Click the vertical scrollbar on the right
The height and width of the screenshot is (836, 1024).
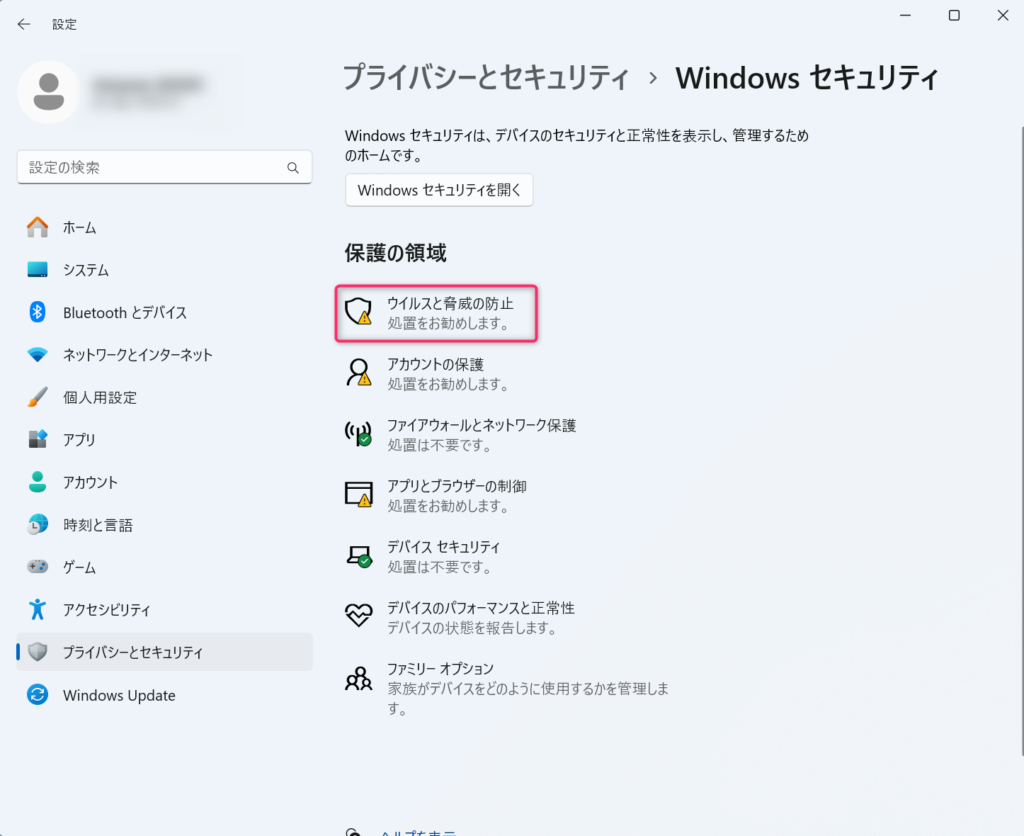[1021, 441]
